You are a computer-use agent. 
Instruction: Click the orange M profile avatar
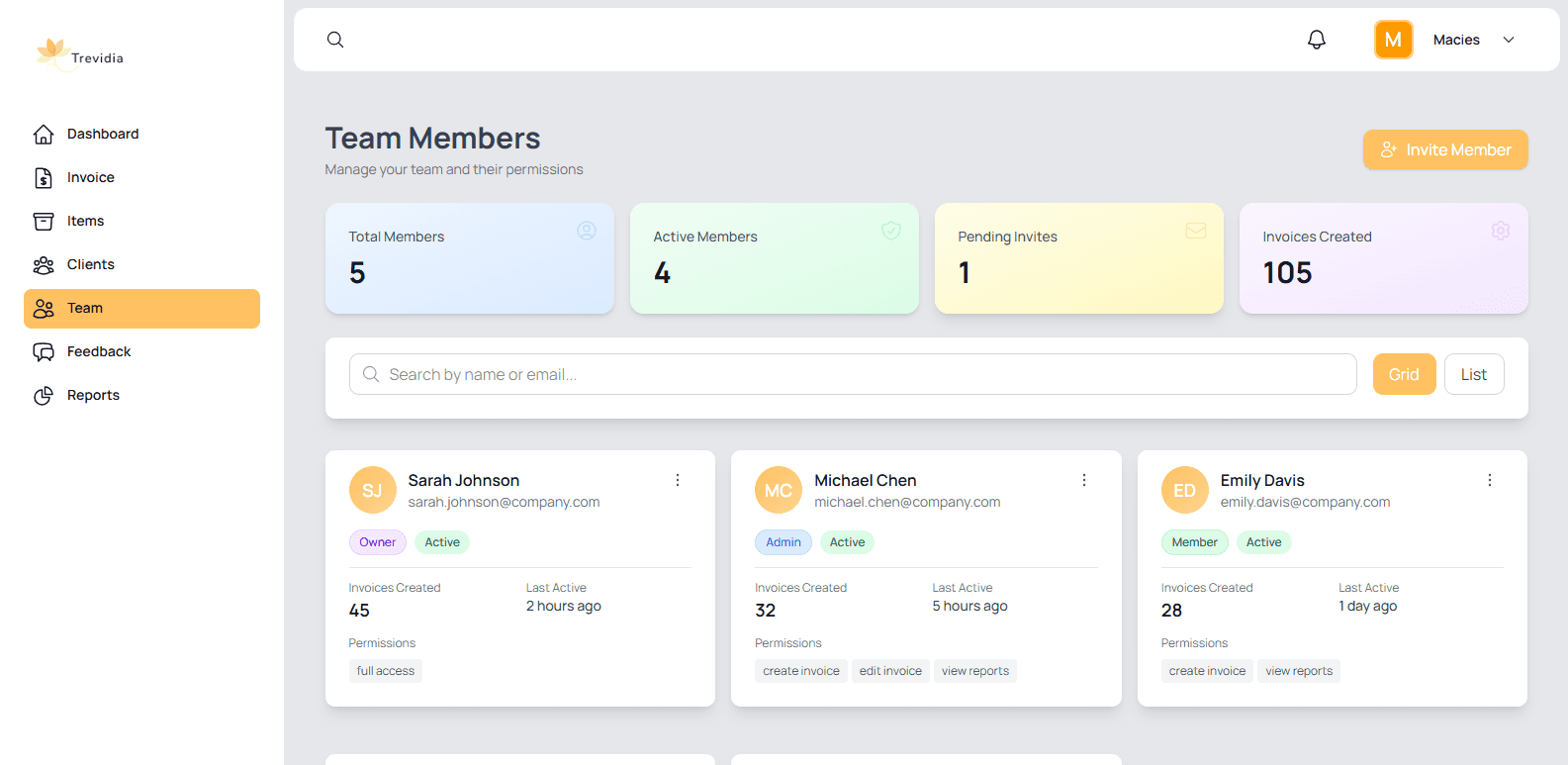1393,40
